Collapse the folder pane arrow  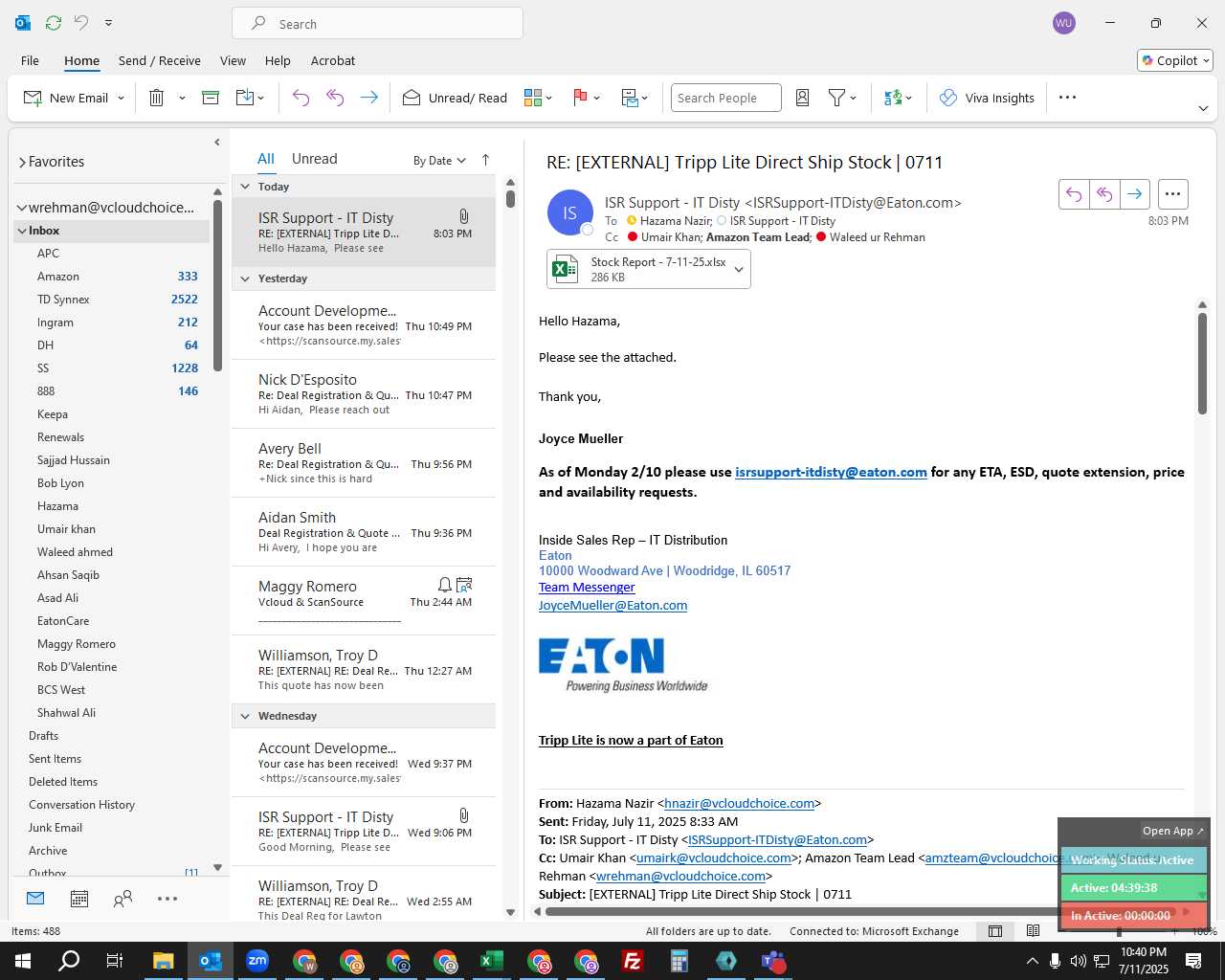tap(217, 143)
